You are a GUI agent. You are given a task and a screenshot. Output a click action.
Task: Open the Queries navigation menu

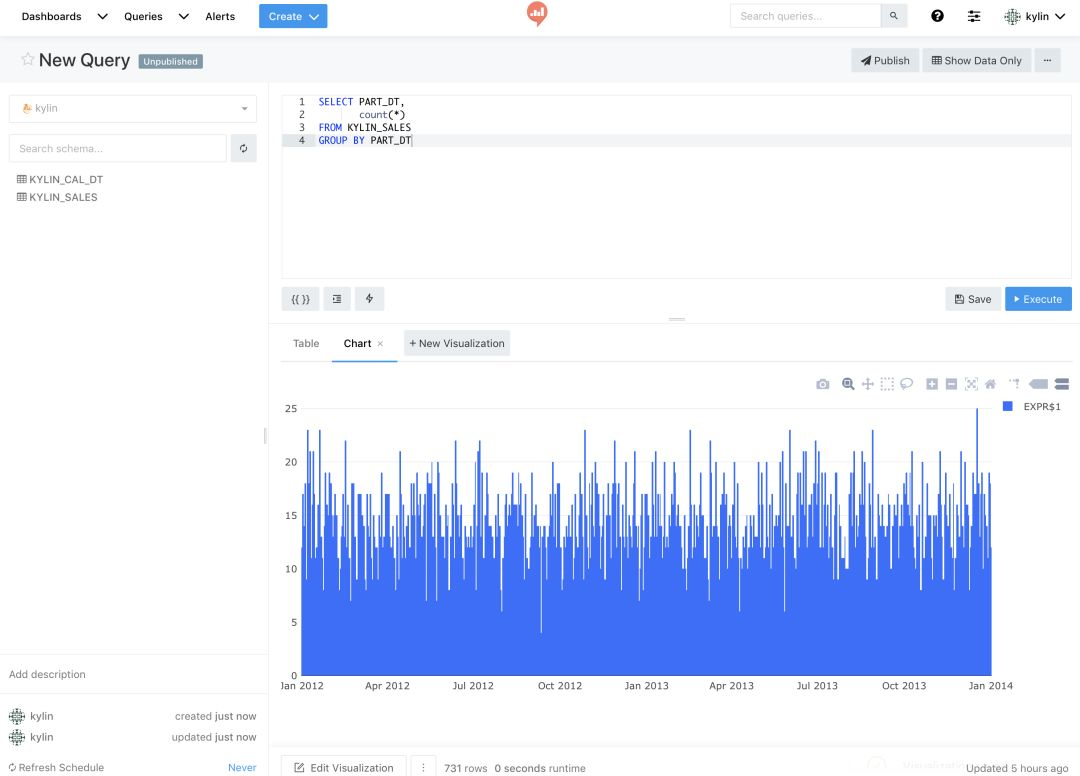click(x=142, y=16)
